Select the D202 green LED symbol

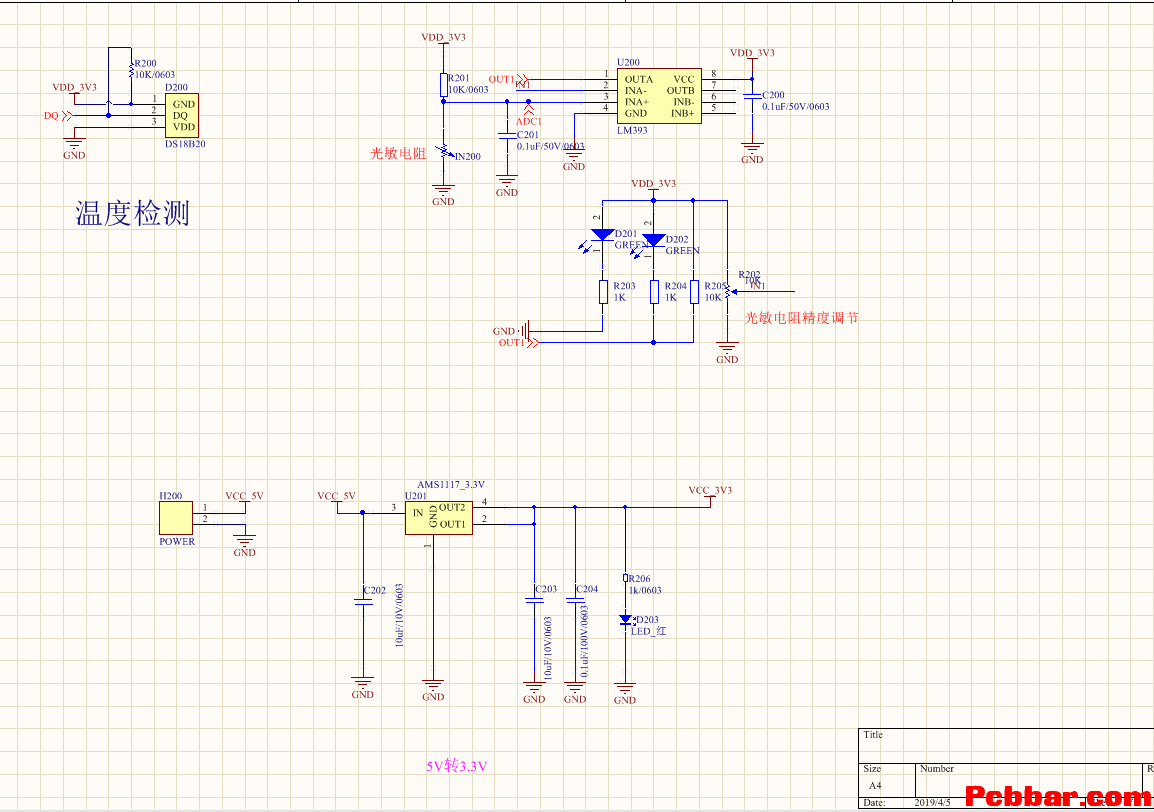(x=653, y=241)
